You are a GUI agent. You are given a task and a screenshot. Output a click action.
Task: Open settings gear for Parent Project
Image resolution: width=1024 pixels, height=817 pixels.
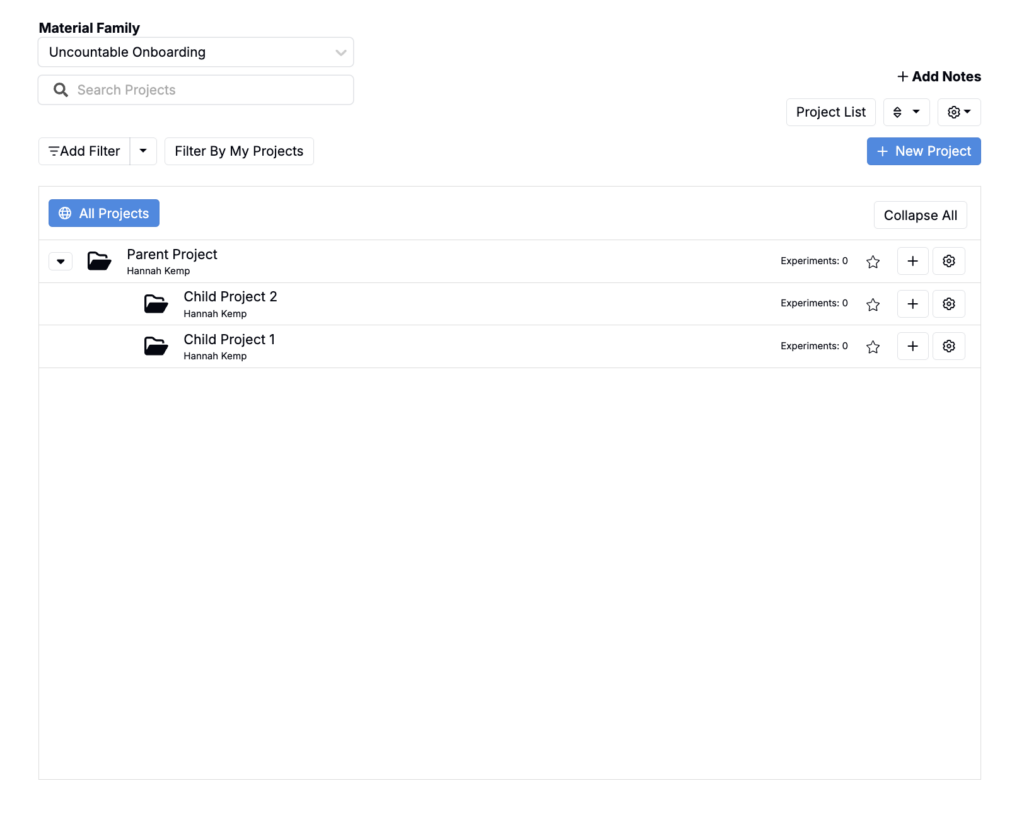949,261
